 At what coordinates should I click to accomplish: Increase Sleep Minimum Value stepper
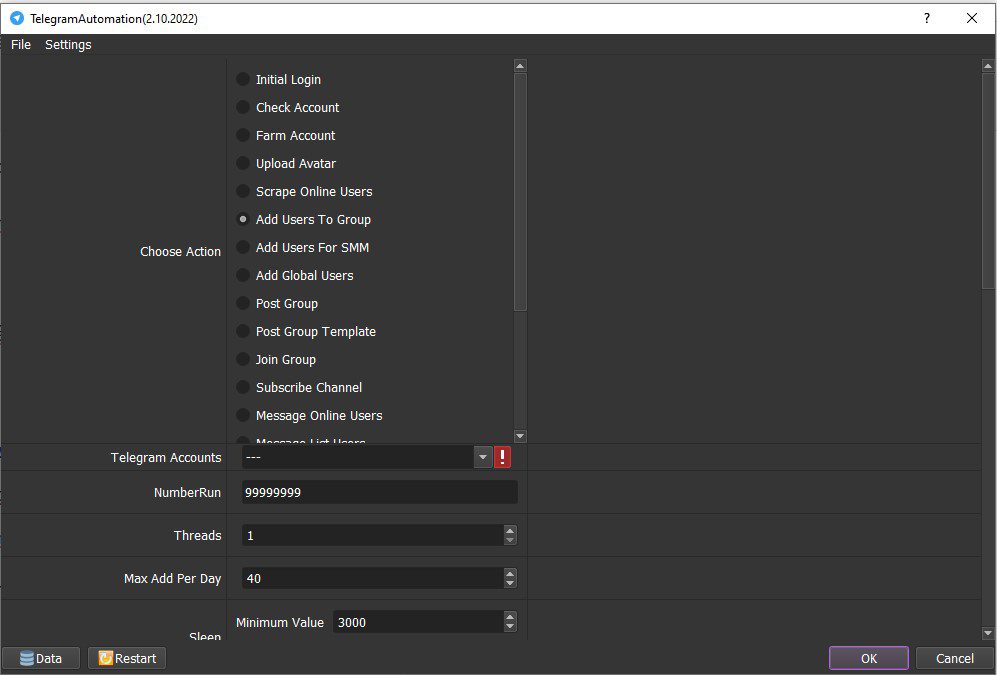[510, 617]
